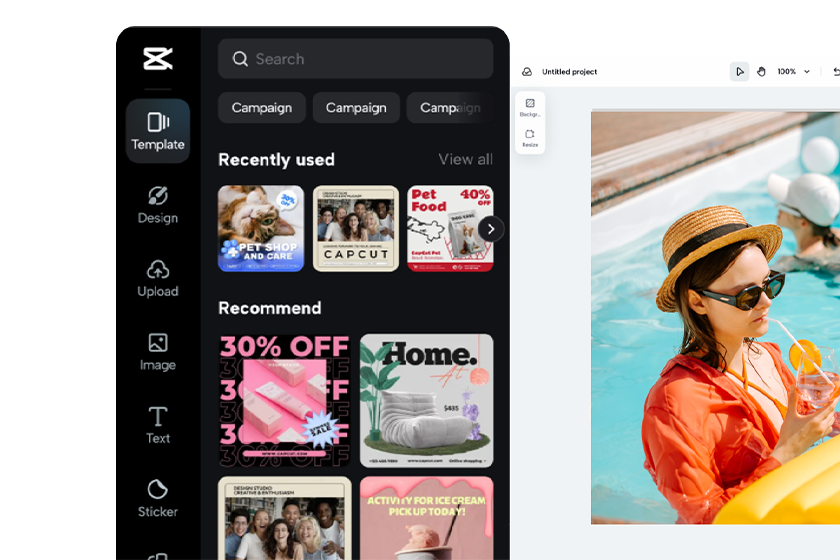Select the third, partly hidden Campaign chip
Image resolution: width=840 pixels, height=560 pixels.
pyautogui.click(x=450, y=108)
